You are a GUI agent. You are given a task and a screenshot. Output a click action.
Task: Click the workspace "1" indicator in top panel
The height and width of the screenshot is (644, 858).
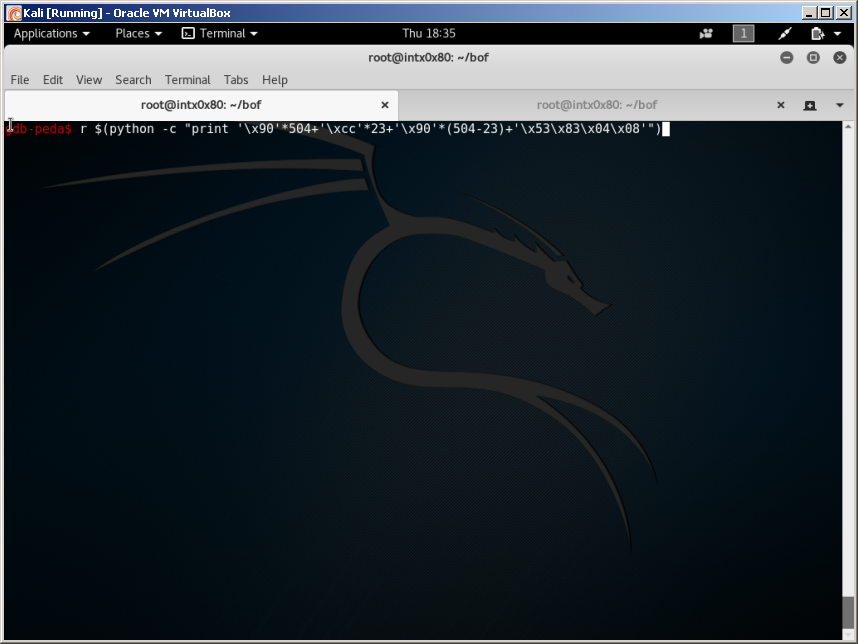click(x=743, y=33)
